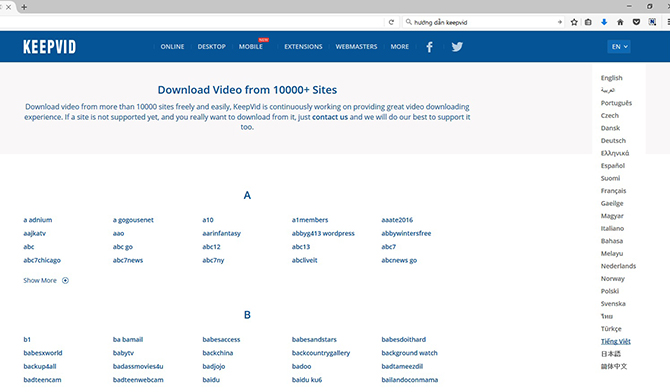Open the ba bamail link

[128, 339]
